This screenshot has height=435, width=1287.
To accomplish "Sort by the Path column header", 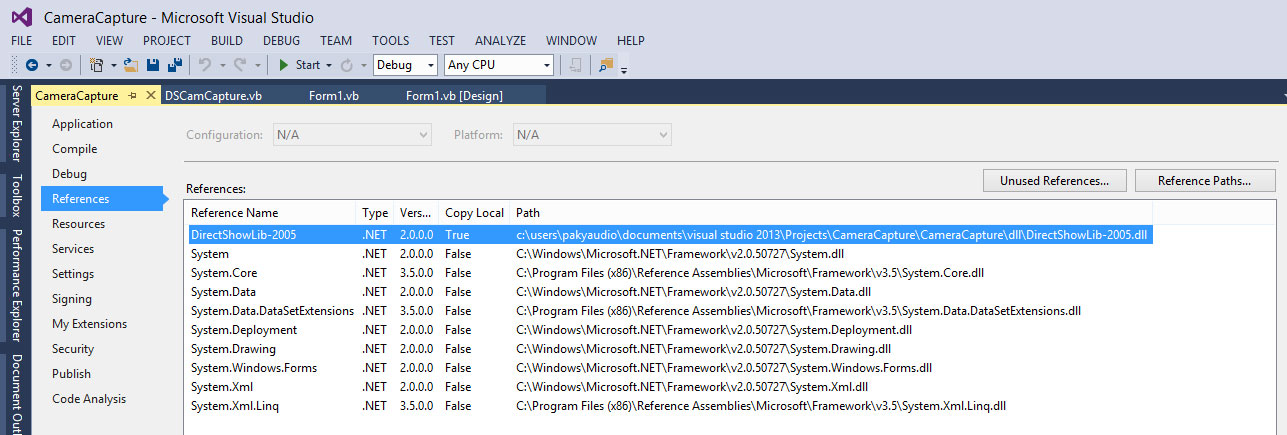I will point(830,213).
